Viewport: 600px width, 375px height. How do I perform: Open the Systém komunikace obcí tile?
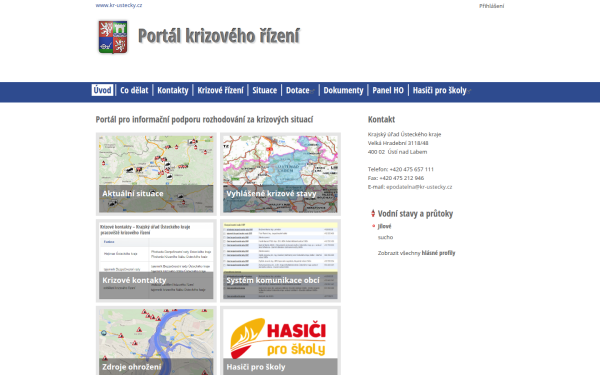point(280,261)
